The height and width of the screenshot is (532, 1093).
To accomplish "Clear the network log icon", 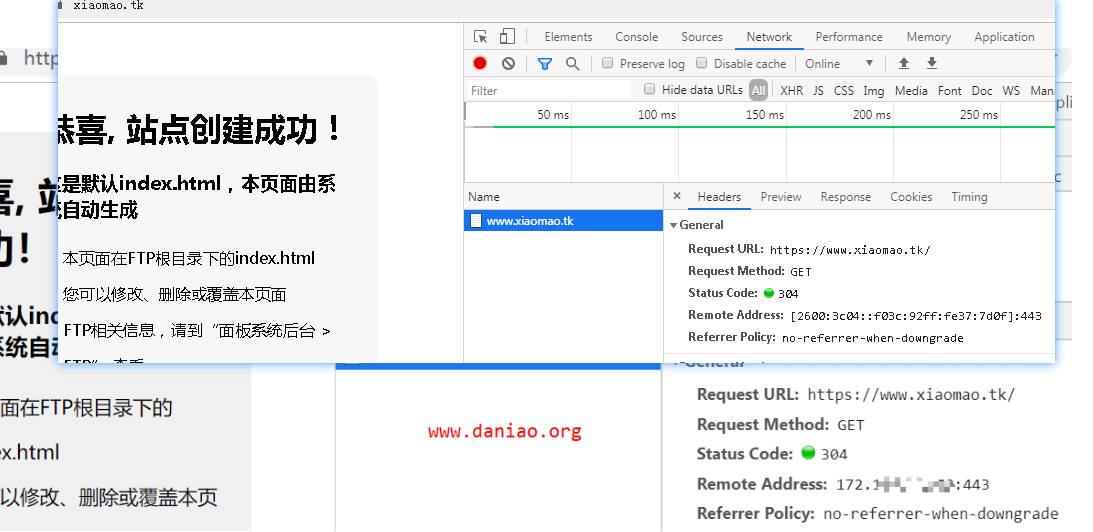I will pos(508,63).
